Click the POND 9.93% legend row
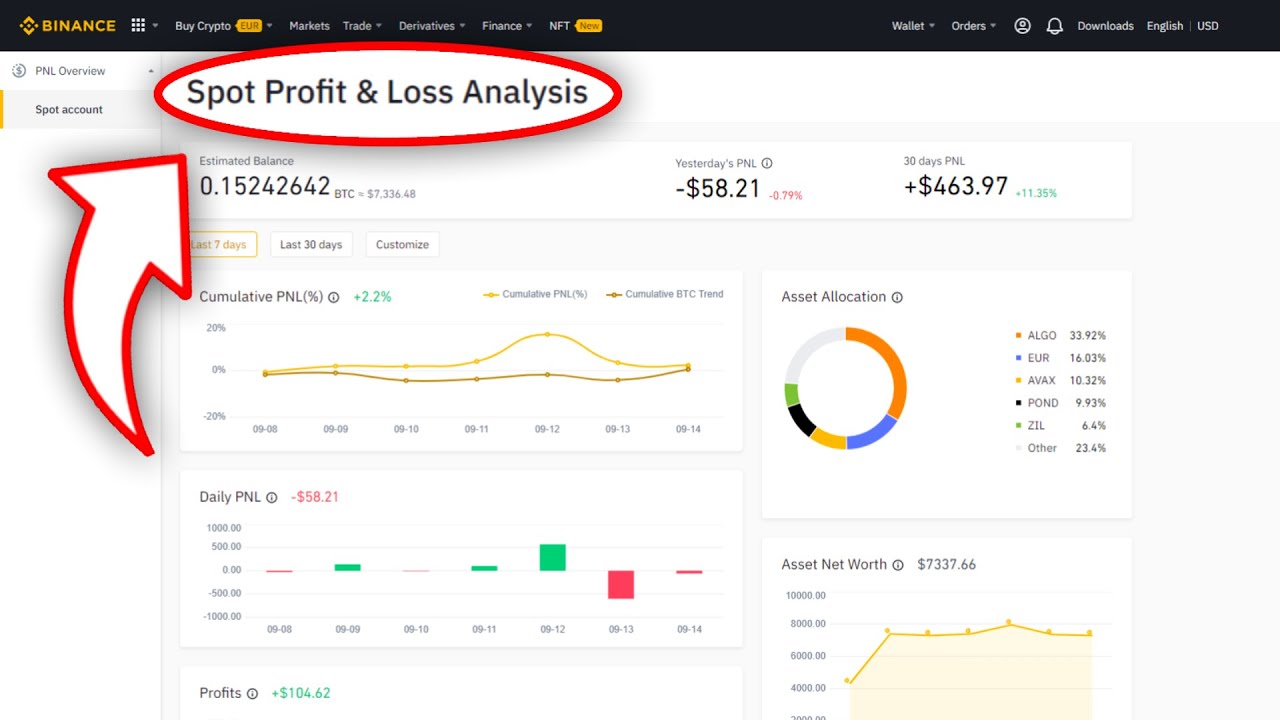The height and width of the screenshot is (720, 1280). (x=1060, y=403)
